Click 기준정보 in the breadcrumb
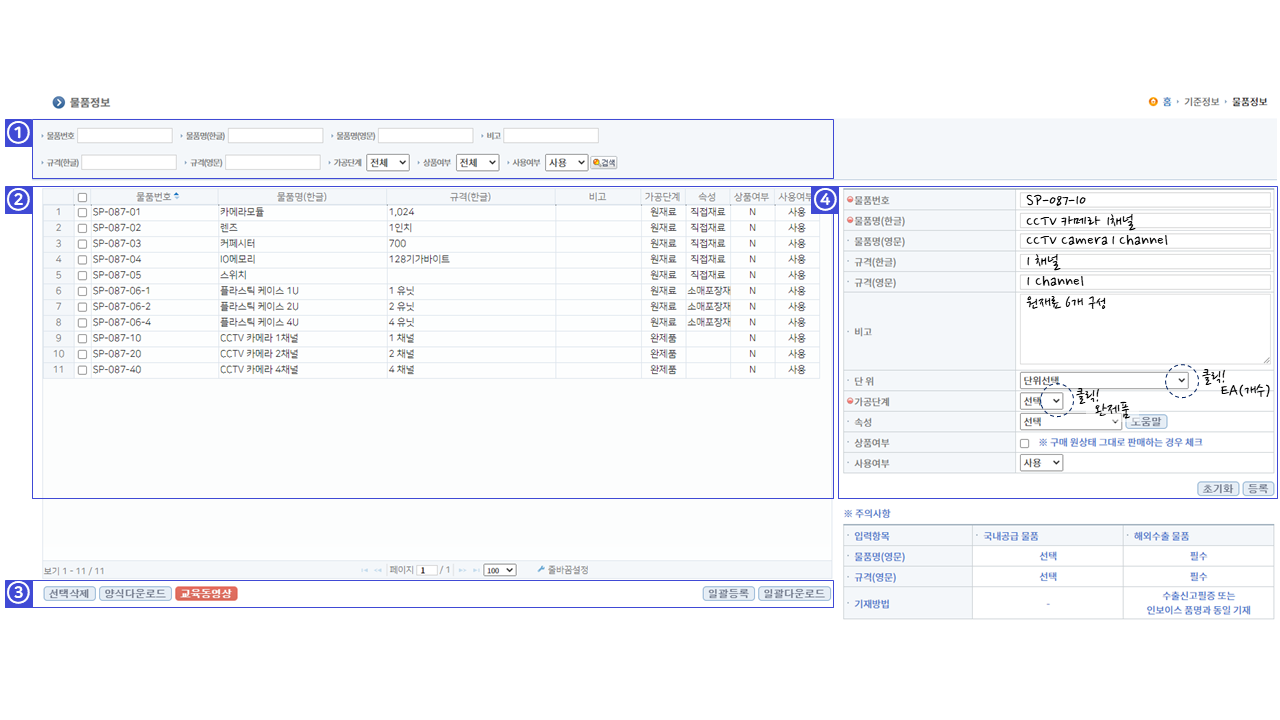Image resolution: width=1280 pixels, height=720 pixels. point(1202,102)
